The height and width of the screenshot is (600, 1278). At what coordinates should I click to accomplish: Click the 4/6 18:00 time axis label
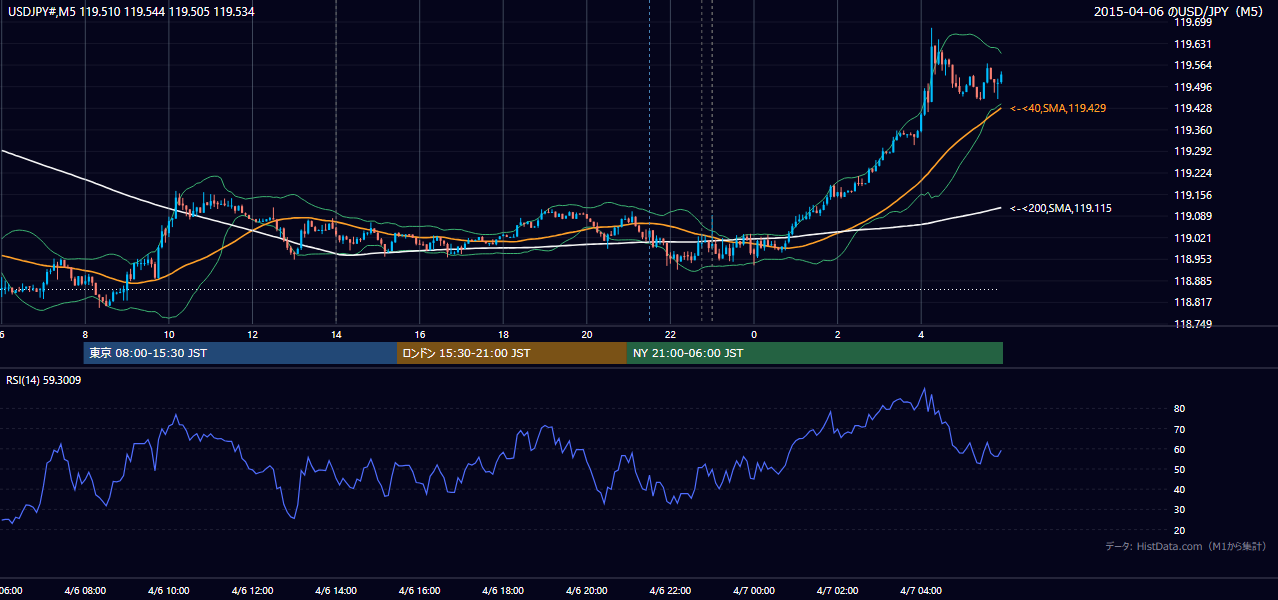[x=503, y=591]
